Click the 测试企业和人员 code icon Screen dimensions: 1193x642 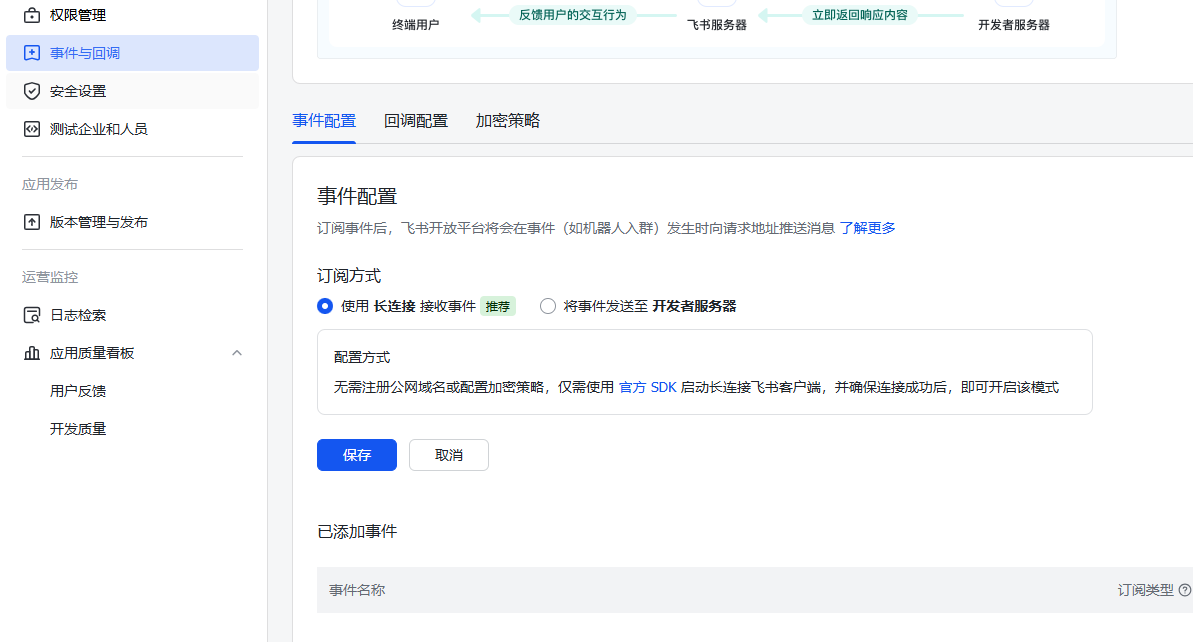coord(32,129)
